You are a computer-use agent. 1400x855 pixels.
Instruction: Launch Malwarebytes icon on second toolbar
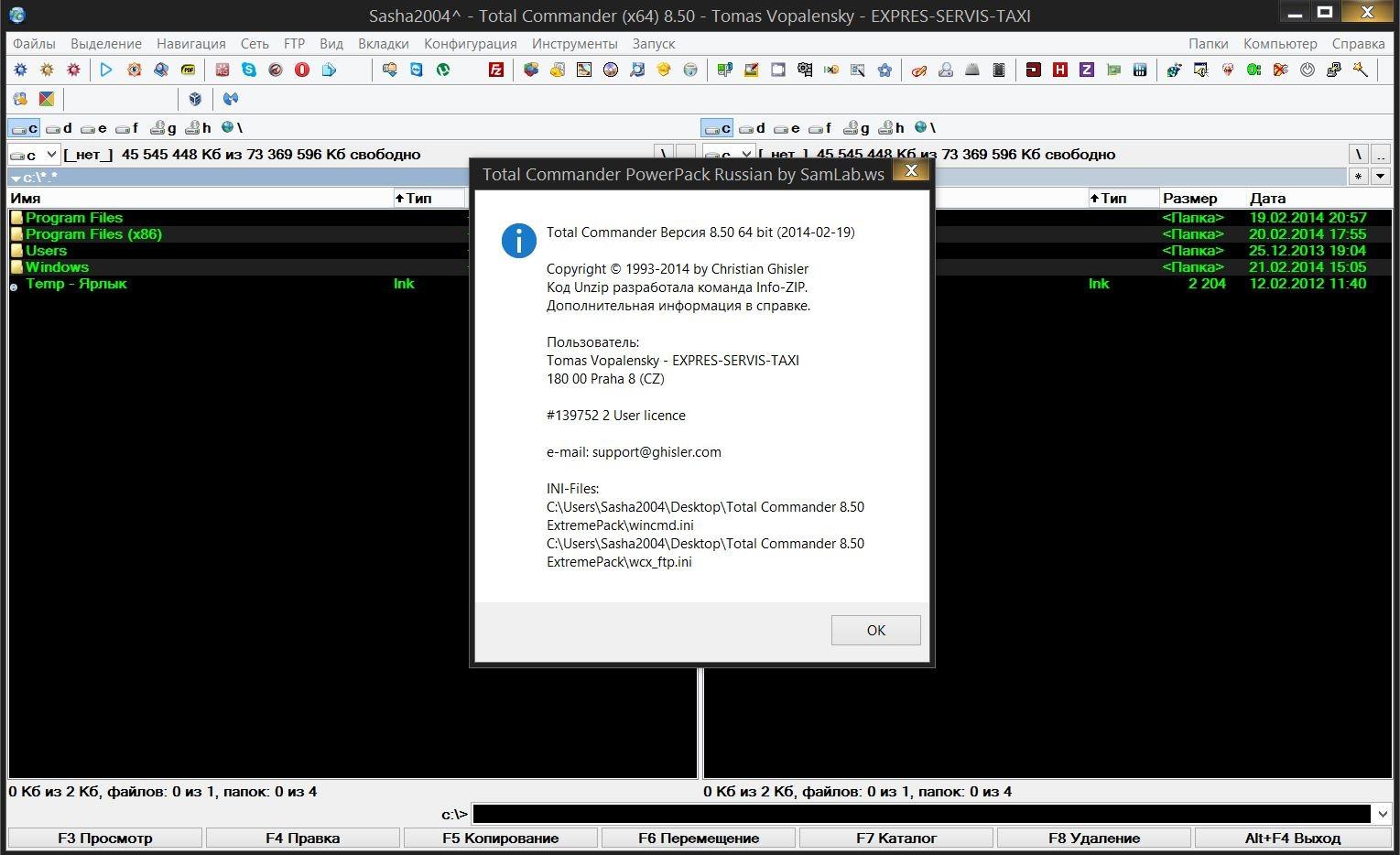tap(231, 98)
